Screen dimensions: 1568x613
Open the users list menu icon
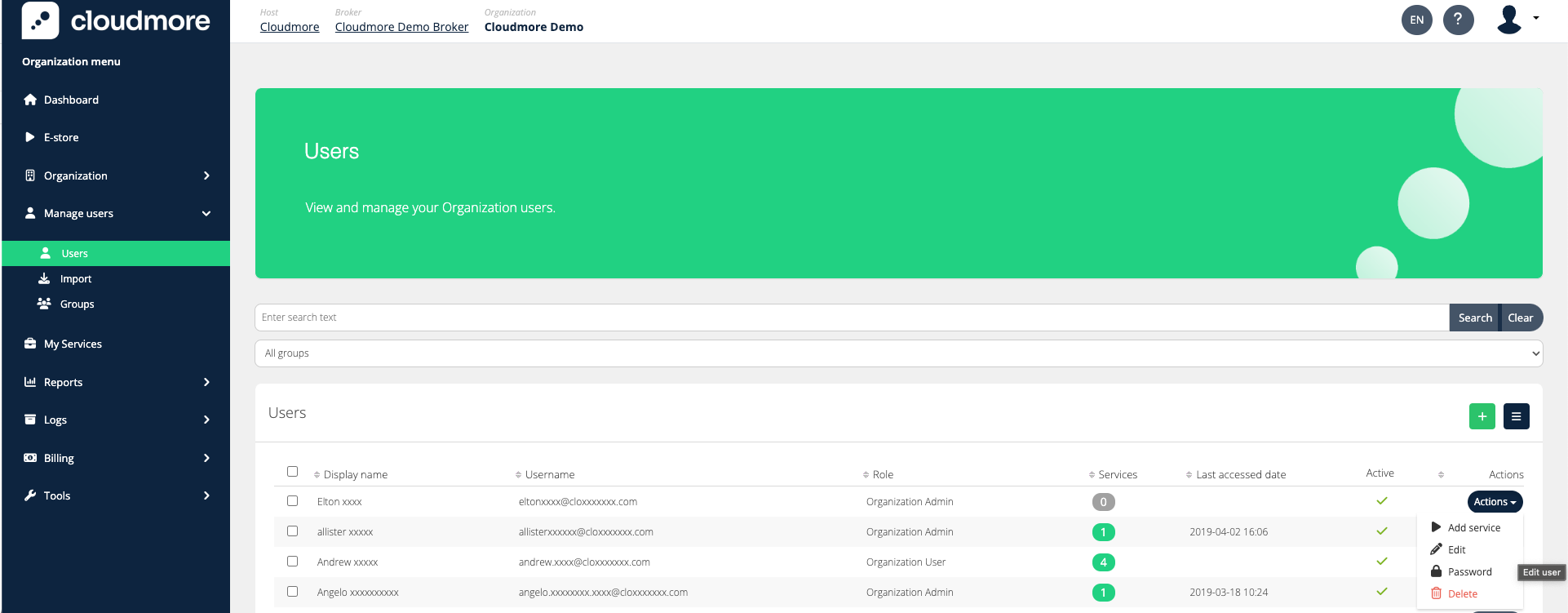tap(1516, 416)
